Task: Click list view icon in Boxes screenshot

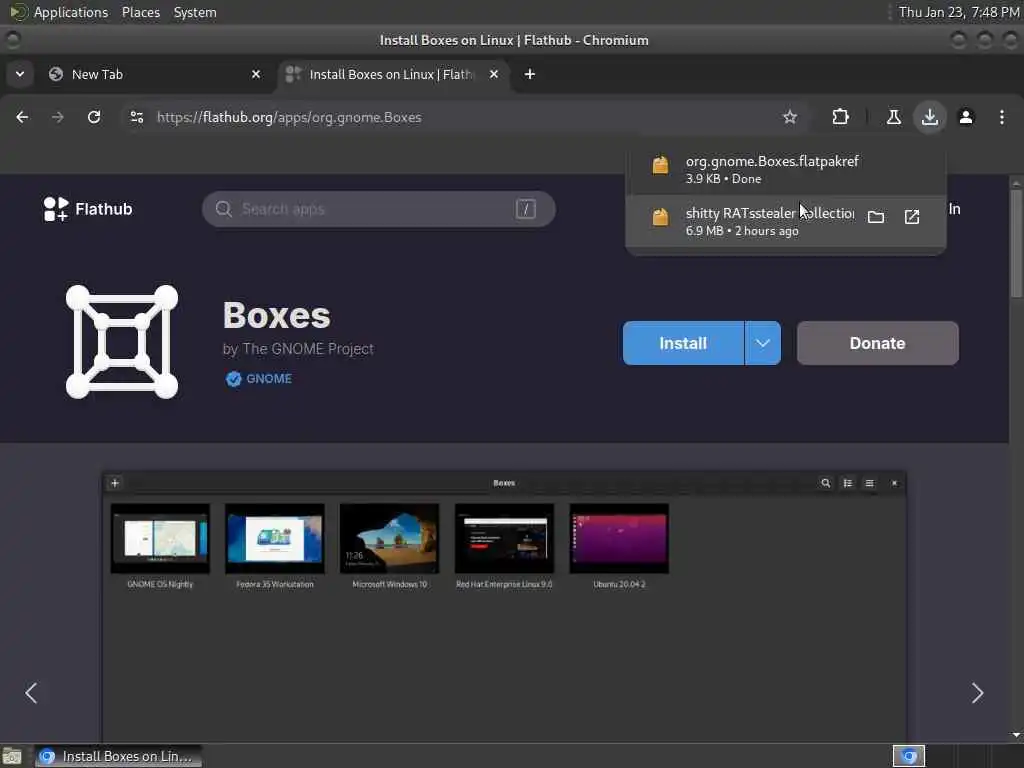Action: 848,483
